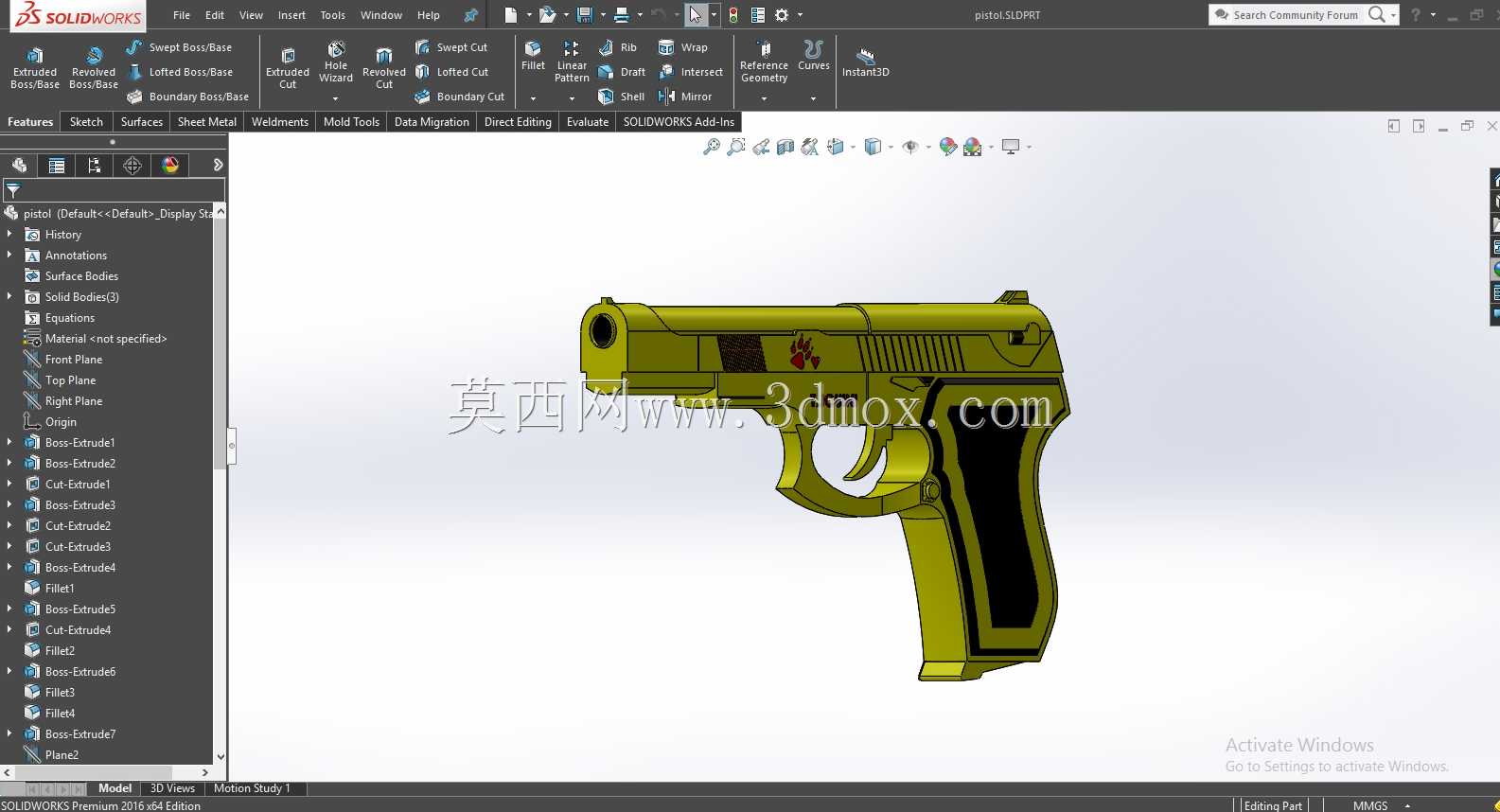Select the Fillet tool
This screenshot has height=812, width=1500.
pyautogui.click(x=534, y=56)
